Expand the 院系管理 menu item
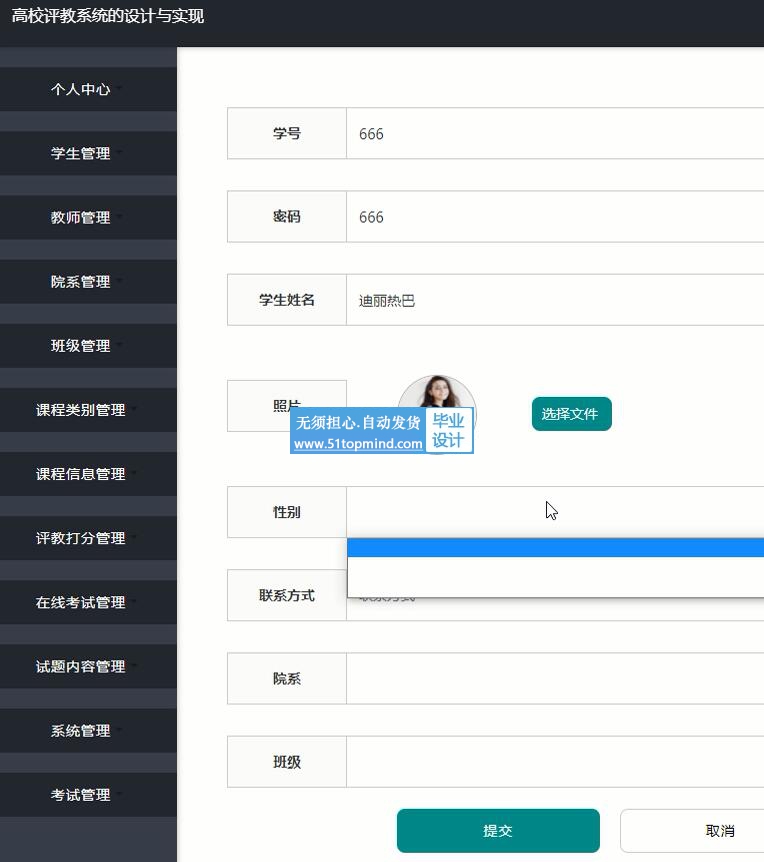764x862 pixels. coord(88,281)
